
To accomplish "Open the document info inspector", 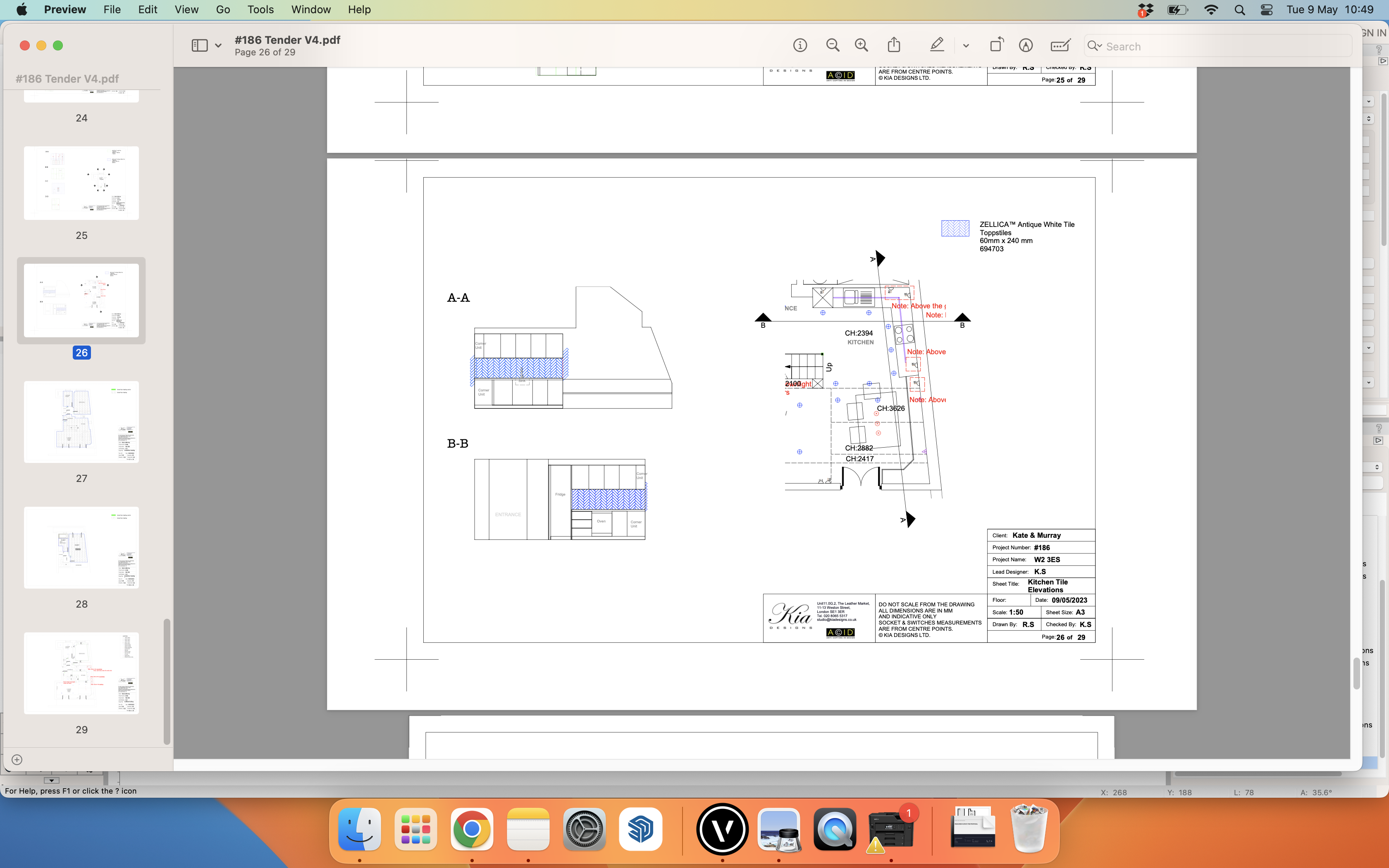I will click(800, 45).
